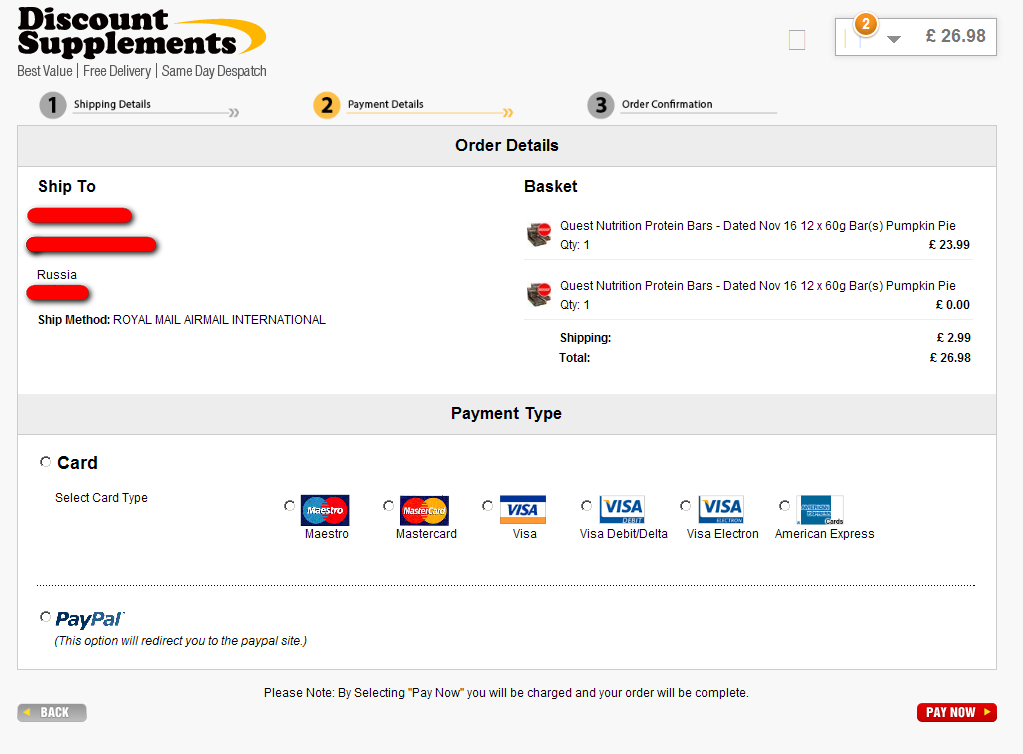Open the basket total £ 26.98 box
The height and width of the screenshot is (754, 1023).
(x=955, y=37)
